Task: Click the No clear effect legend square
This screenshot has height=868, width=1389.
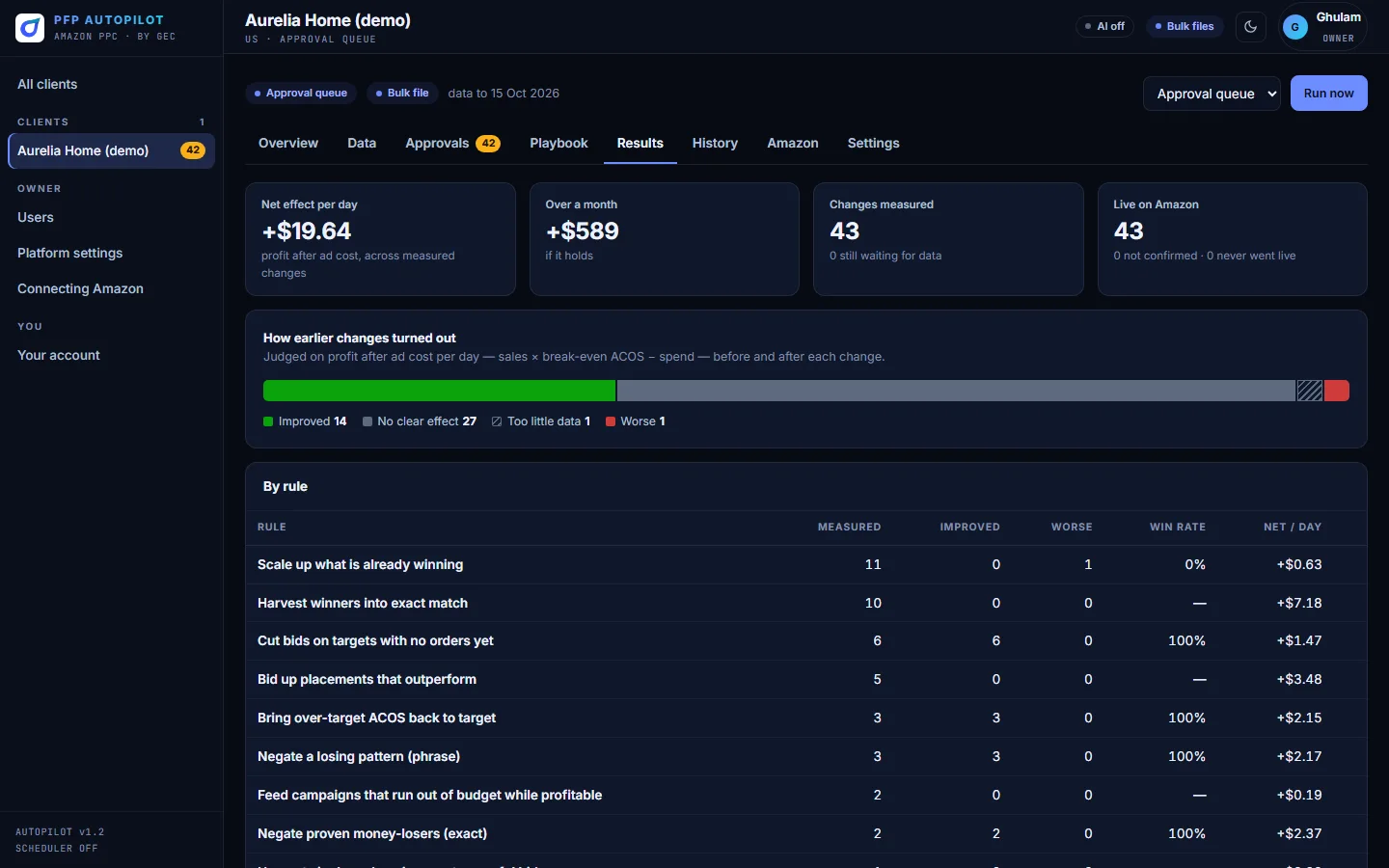Action: (368, 421)
